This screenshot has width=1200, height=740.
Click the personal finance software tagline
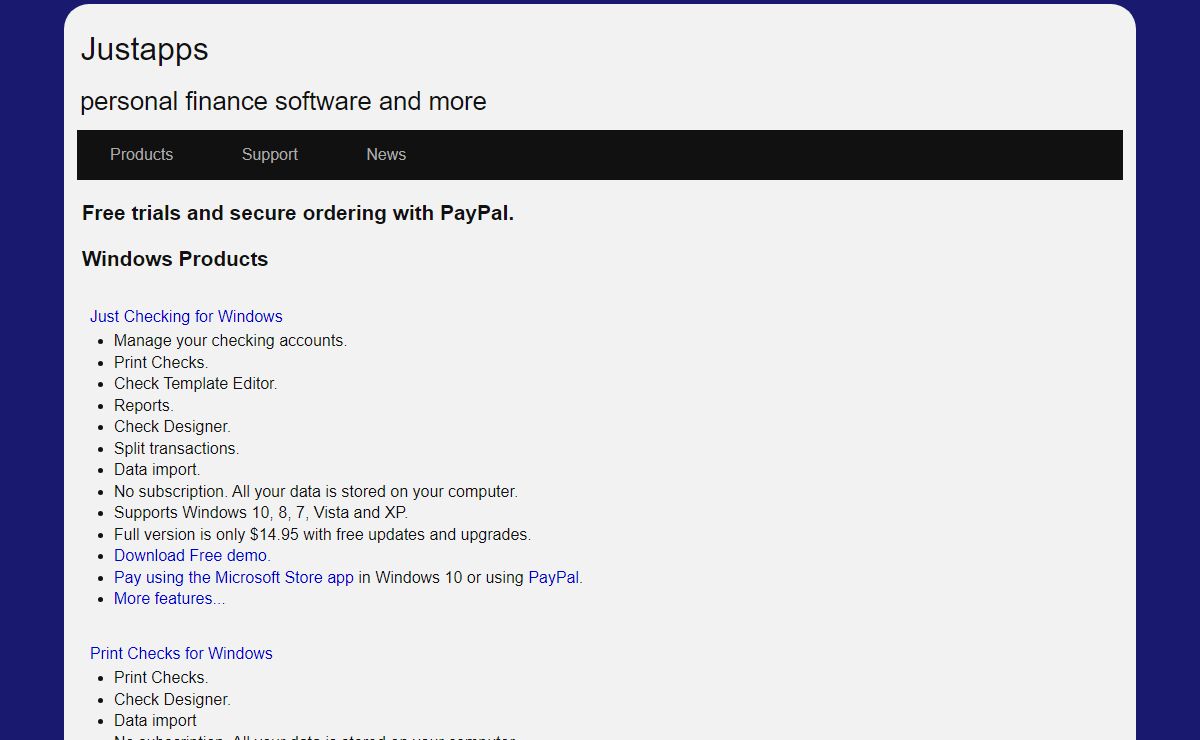click(x=283, y=101)
